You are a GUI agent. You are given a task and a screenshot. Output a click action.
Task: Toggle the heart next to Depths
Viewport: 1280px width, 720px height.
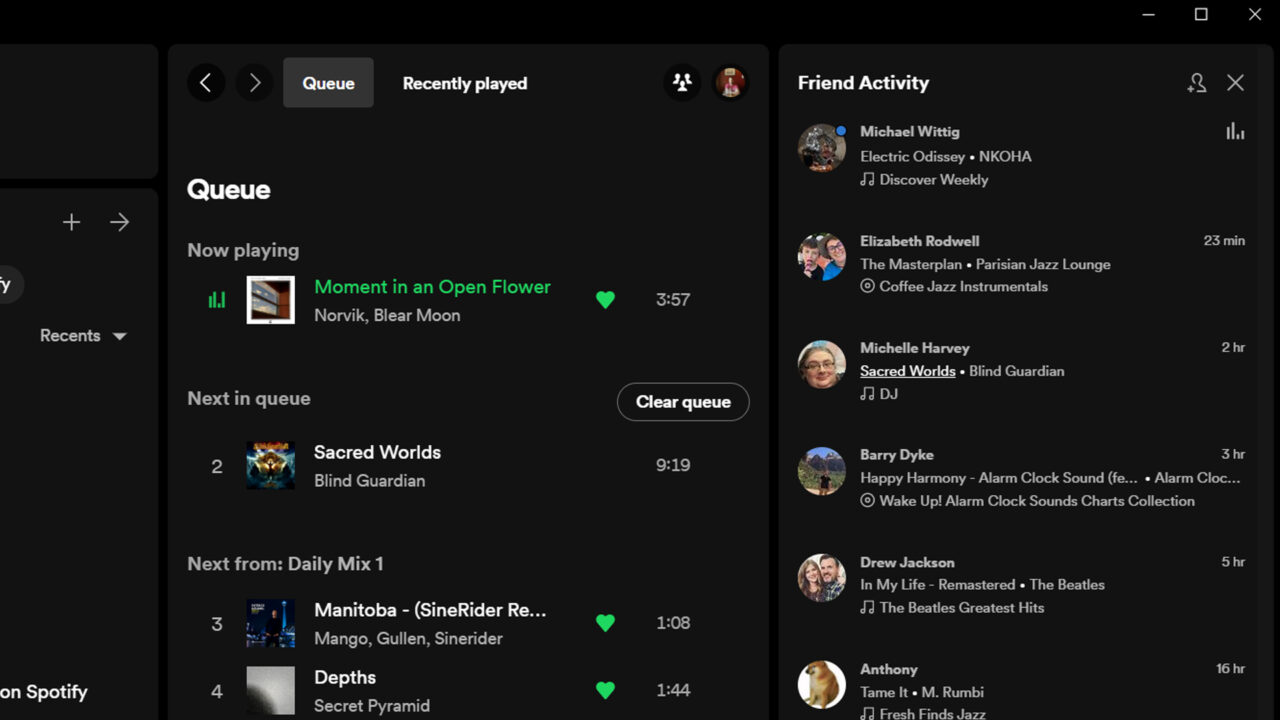click(605, 690)
